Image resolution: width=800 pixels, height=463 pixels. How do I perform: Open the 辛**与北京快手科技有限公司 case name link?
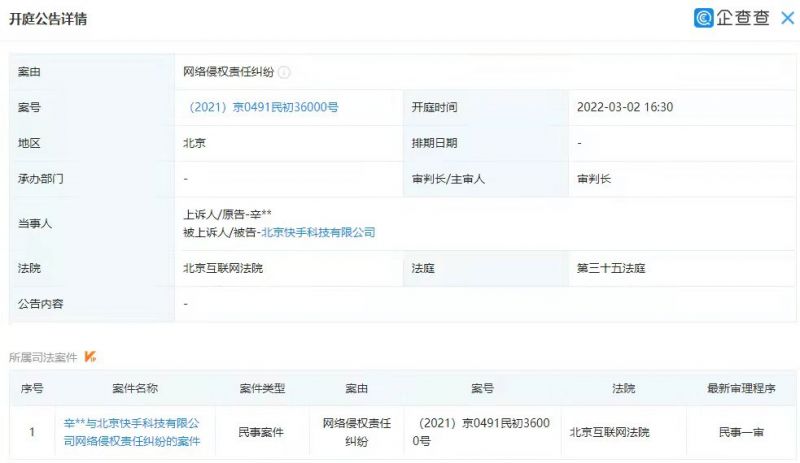pyautogui.click(x=131, y=432)
